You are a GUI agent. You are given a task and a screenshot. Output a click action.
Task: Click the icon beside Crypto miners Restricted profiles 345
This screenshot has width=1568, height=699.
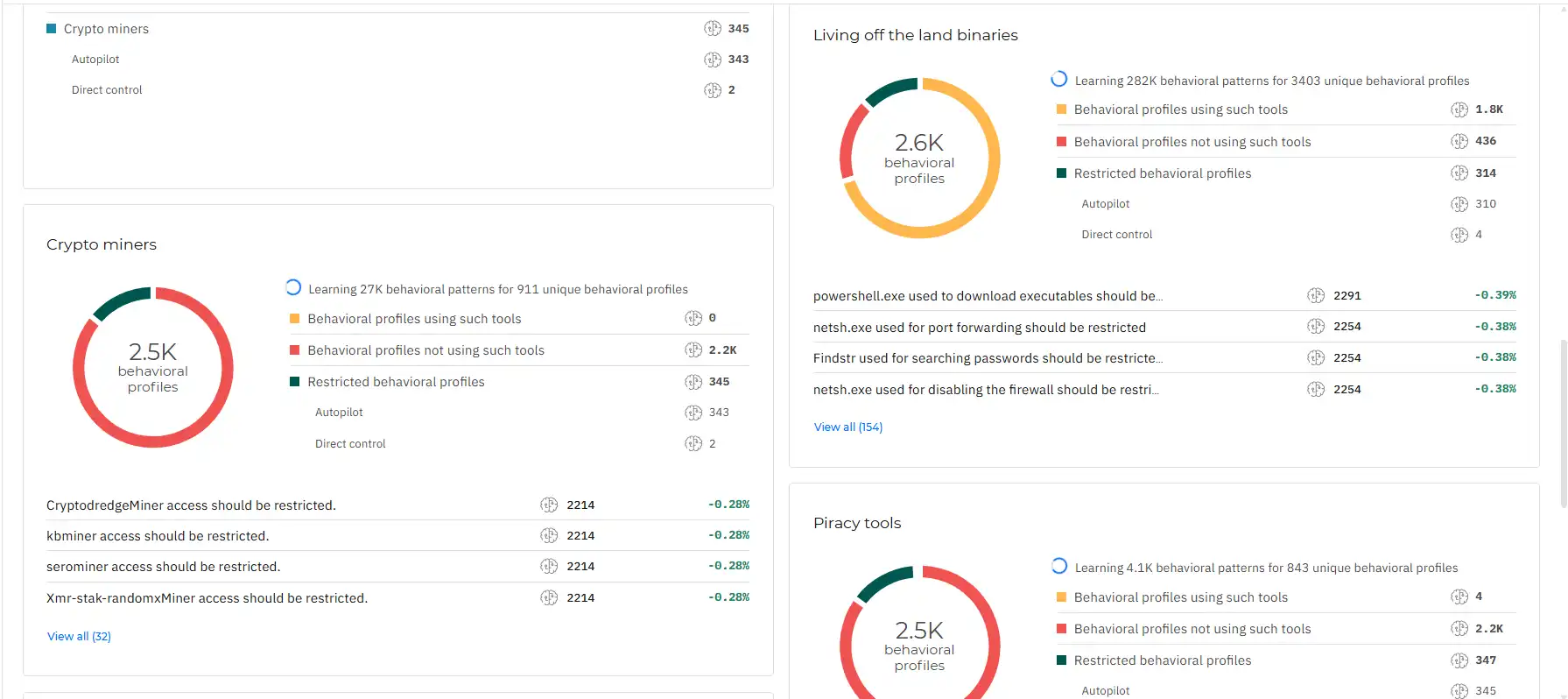point(693,382)
